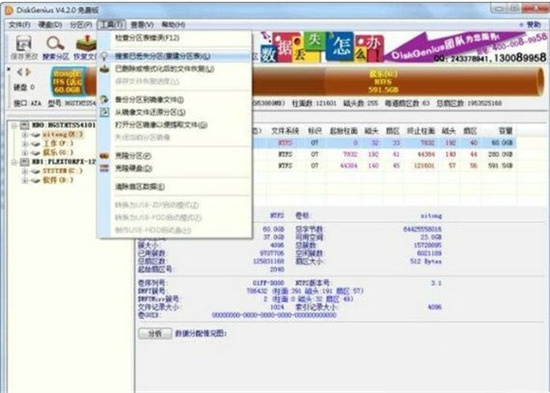
Task: Click the 克隆分区 (Clone partition) menu icon
Action: [104, 156]
